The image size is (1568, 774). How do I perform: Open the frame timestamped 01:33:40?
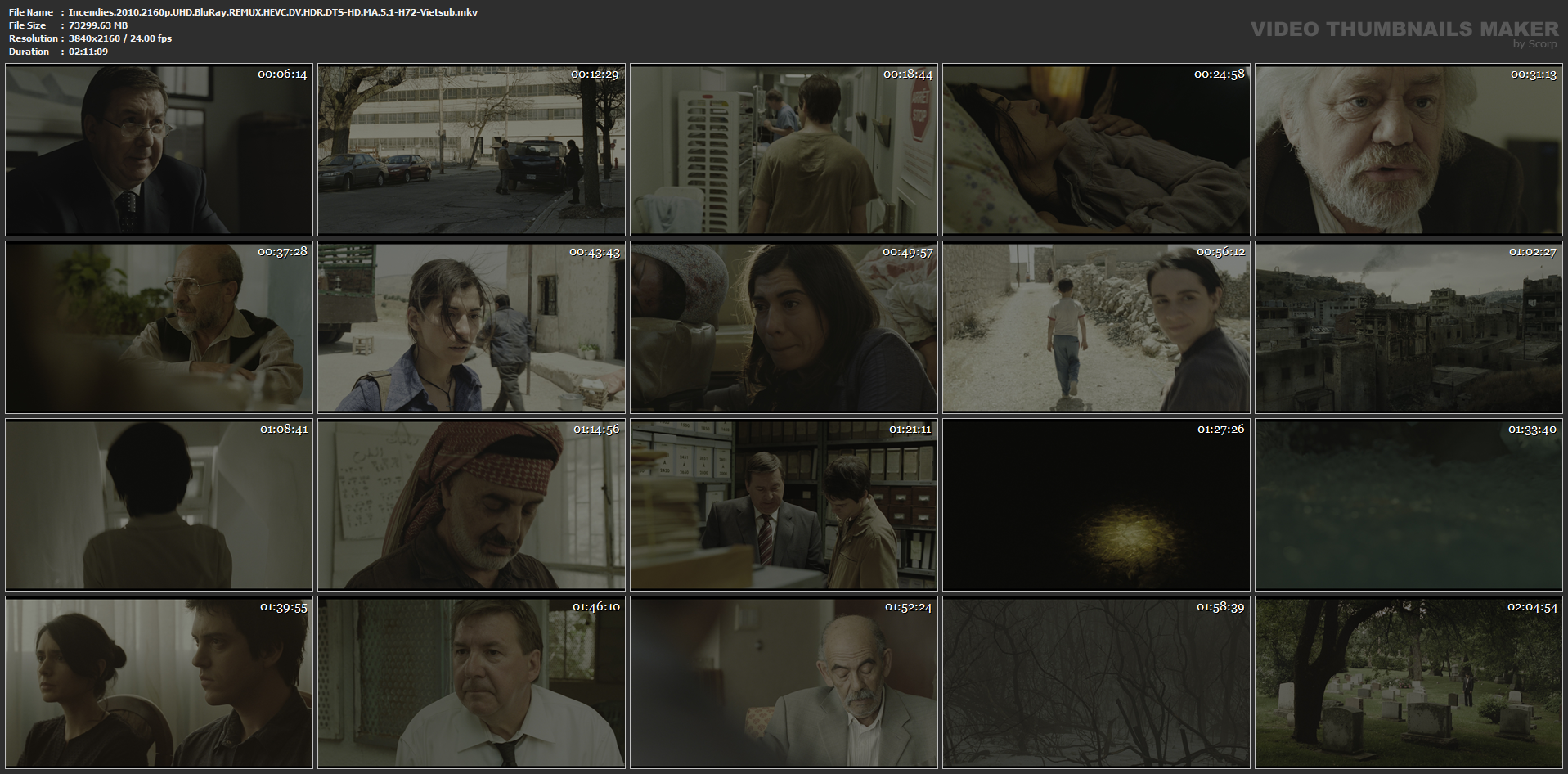point(1409,505)
